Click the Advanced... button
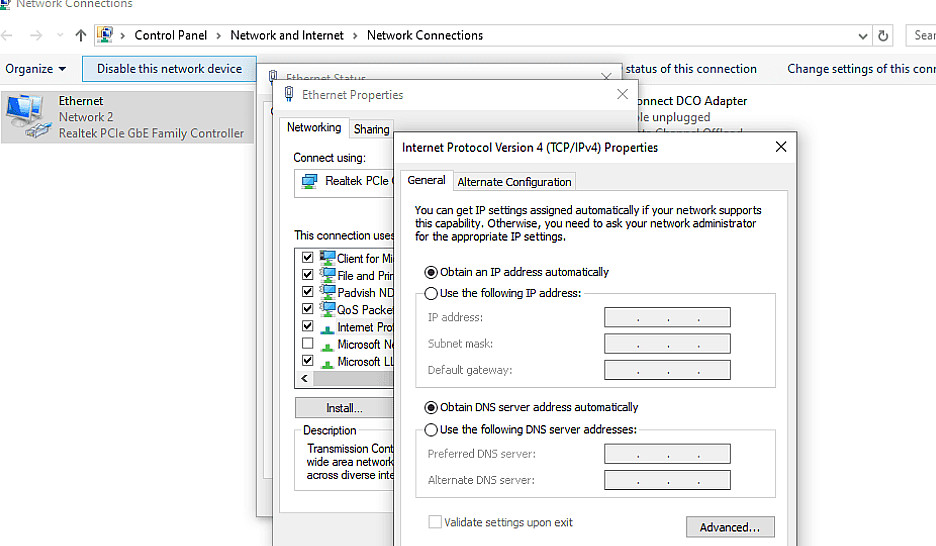Image resolution: width=936 pixels, height=546 pixels. pyautogui.click(x=730, y=527)
